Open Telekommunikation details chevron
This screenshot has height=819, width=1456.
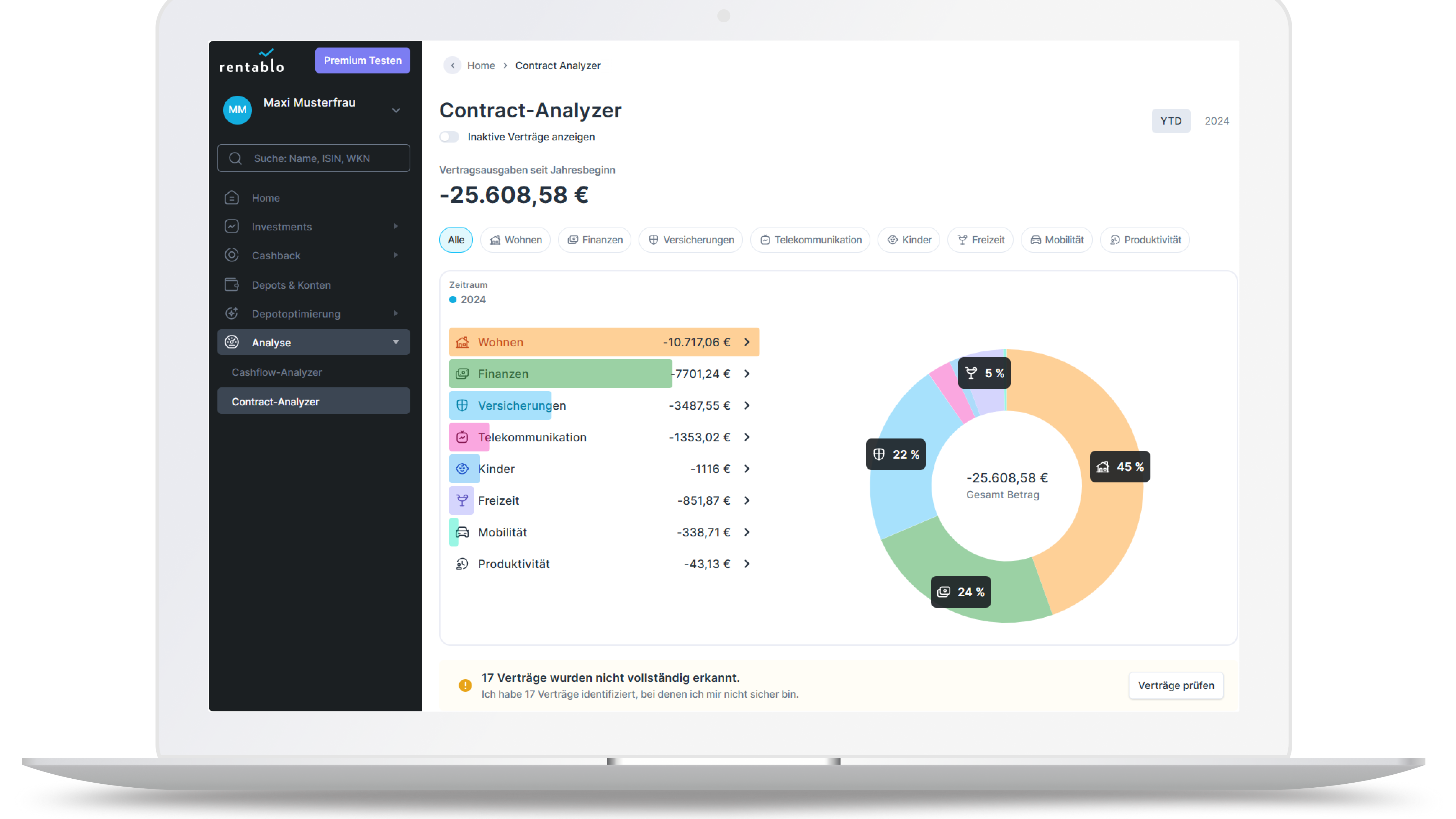(x=747, y=437)
